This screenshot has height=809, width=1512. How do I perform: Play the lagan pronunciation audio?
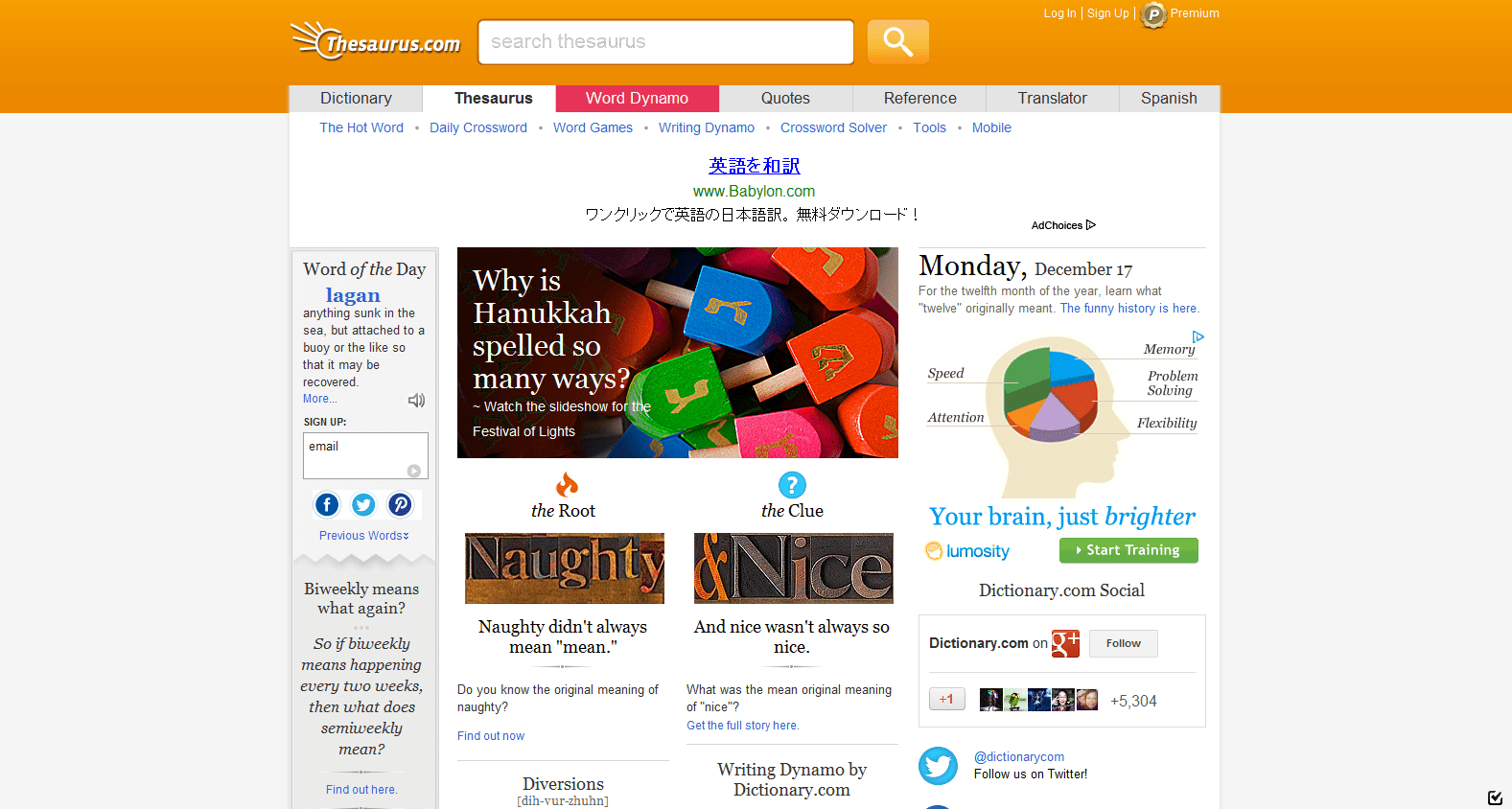pos(416,401)
